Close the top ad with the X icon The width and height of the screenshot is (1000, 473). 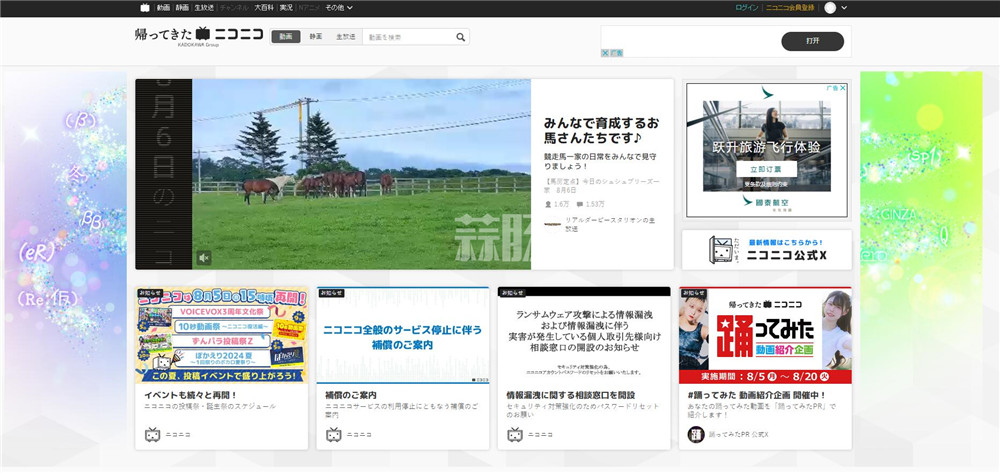point(605,54)
